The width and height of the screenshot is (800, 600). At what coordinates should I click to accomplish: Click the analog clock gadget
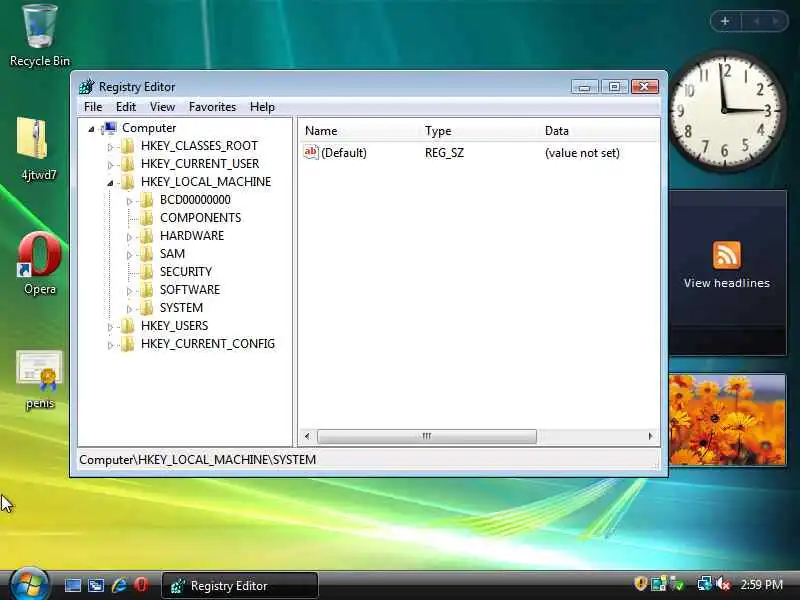point(725,110)
